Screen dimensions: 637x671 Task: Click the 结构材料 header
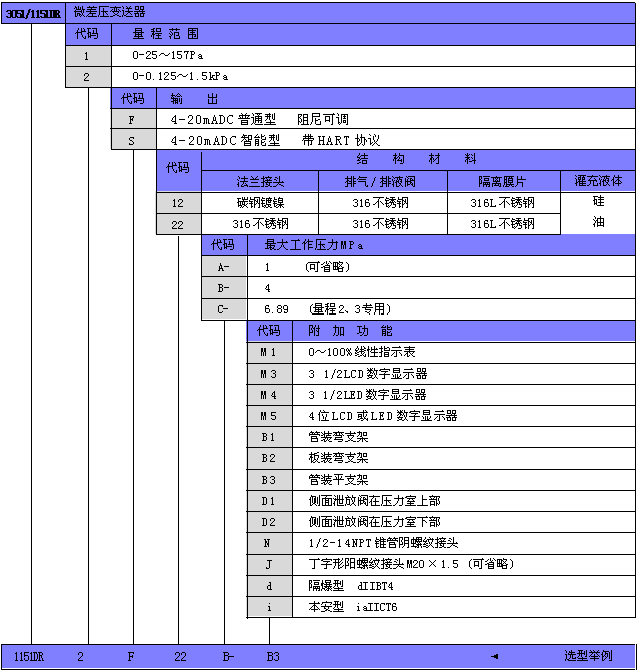coord(417,159)
